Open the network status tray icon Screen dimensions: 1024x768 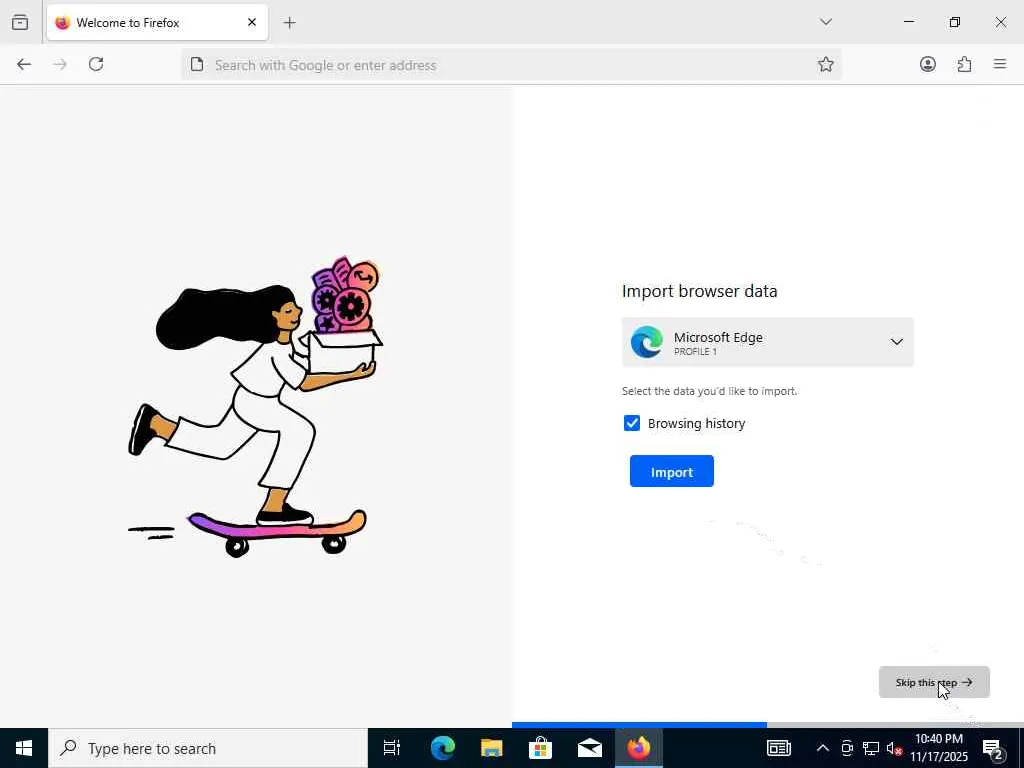click(x=871, y=748)
